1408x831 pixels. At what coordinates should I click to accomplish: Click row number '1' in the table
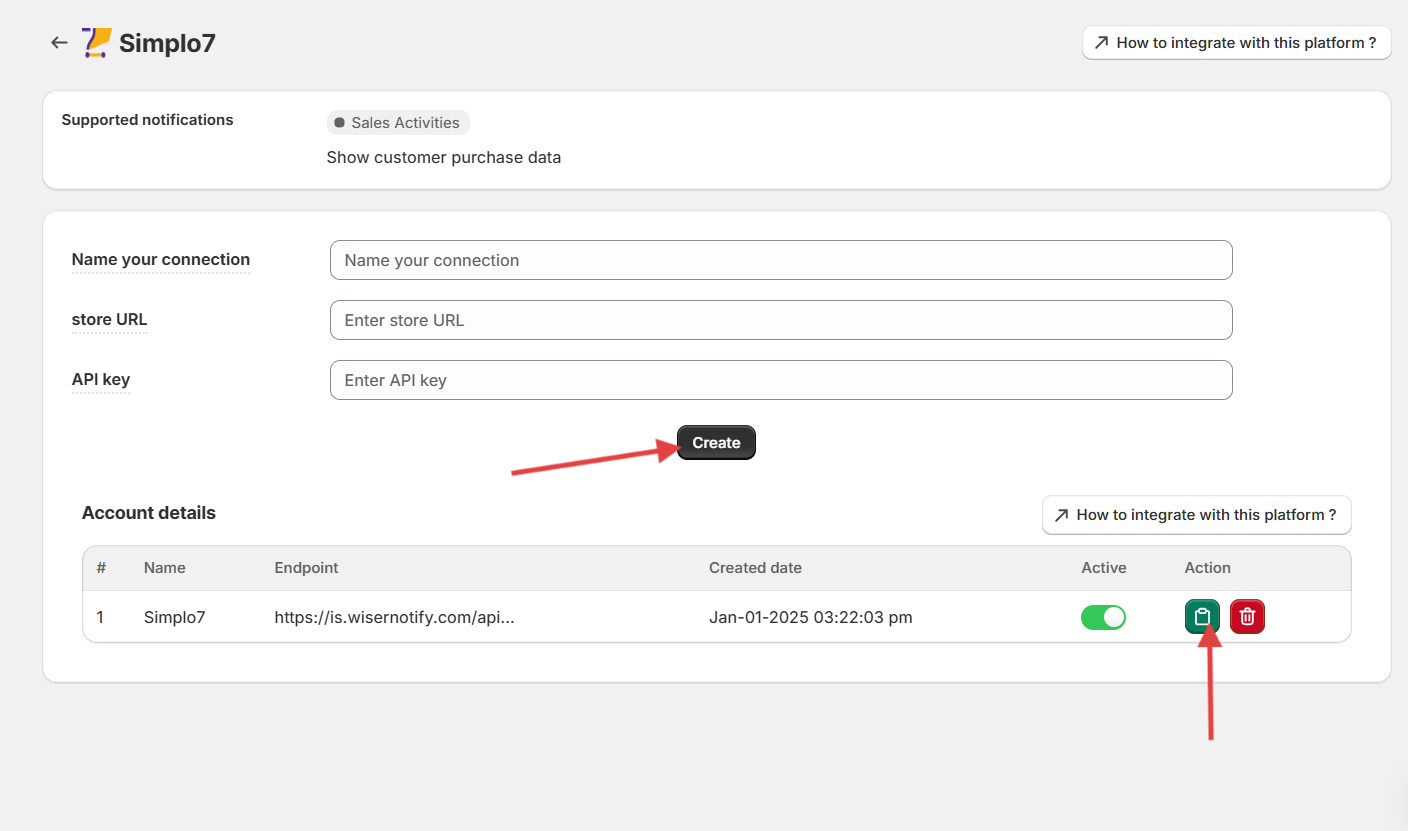(x=100, y=617)
